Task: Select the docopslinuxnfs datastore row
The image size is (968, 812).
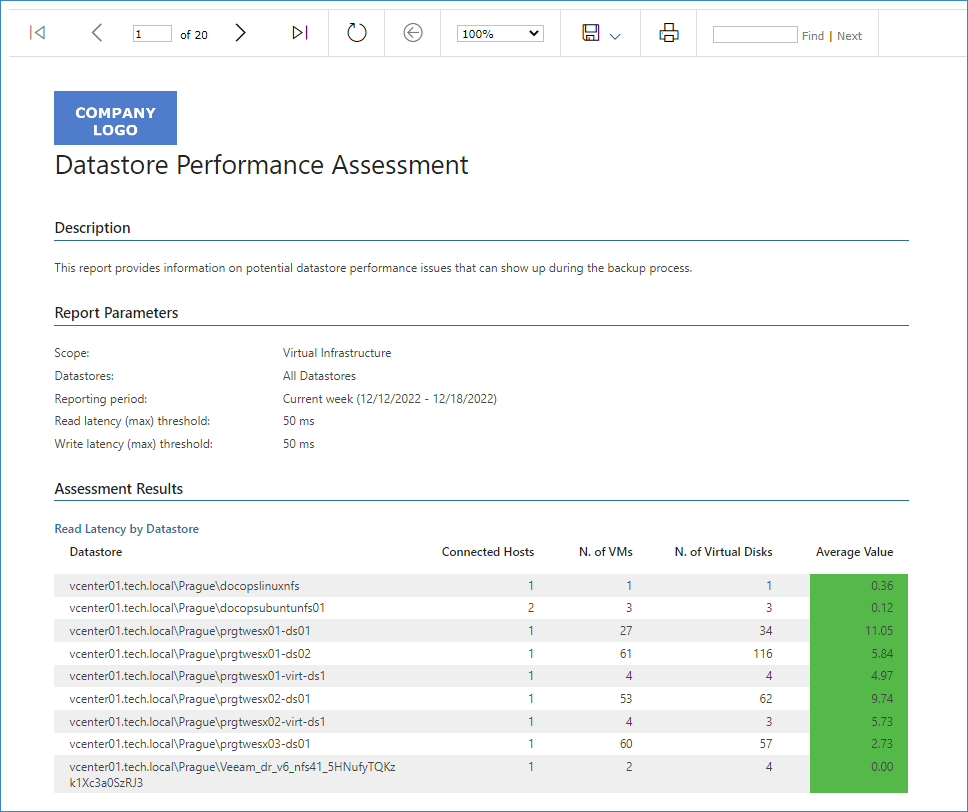Action: [481, 585]
